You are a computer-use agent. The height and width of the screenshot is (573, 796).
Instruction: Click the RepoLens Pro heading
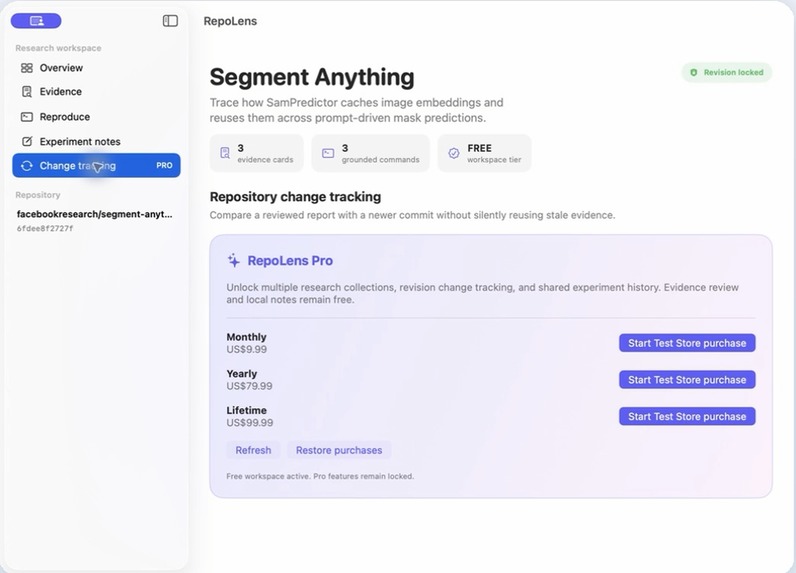[x=290, y=261]
